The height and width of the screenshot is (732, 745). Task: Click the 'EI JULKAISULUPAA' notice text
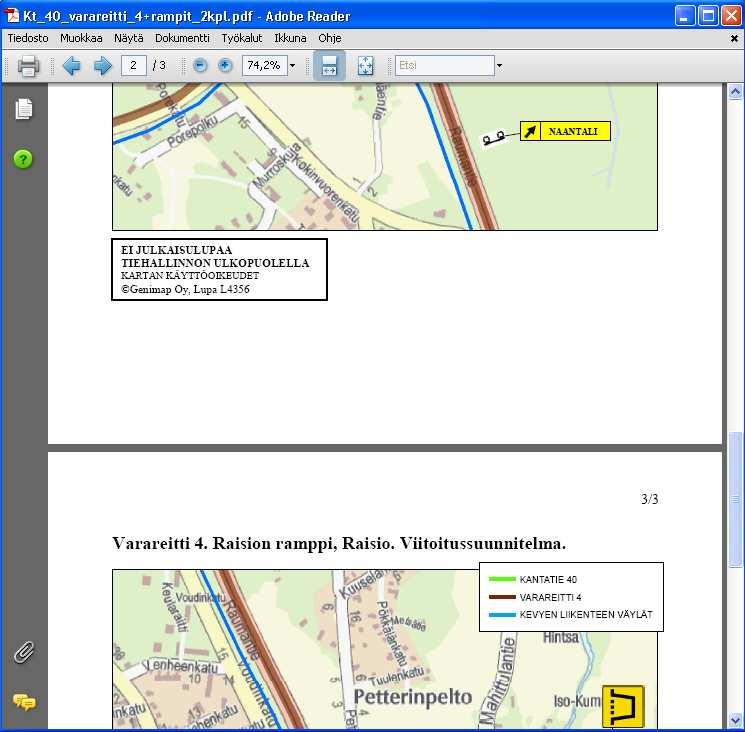[x=176, y=250]
